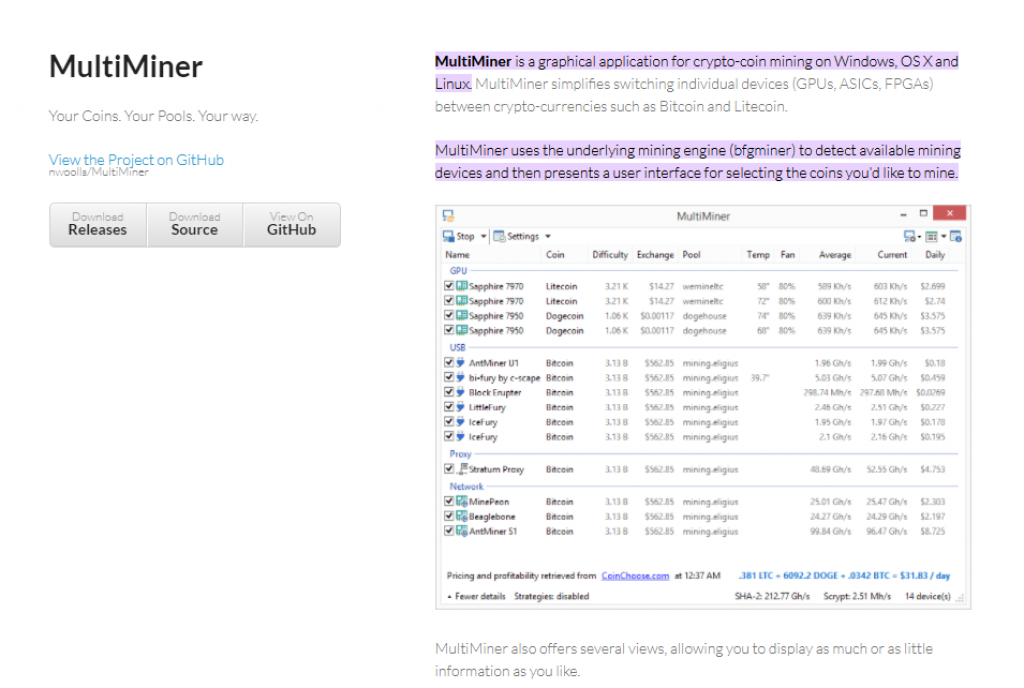Click the SHA-2: 212.77 Gh/s status text
This screenshot has height=688, width=1024.
click(772, 596)
